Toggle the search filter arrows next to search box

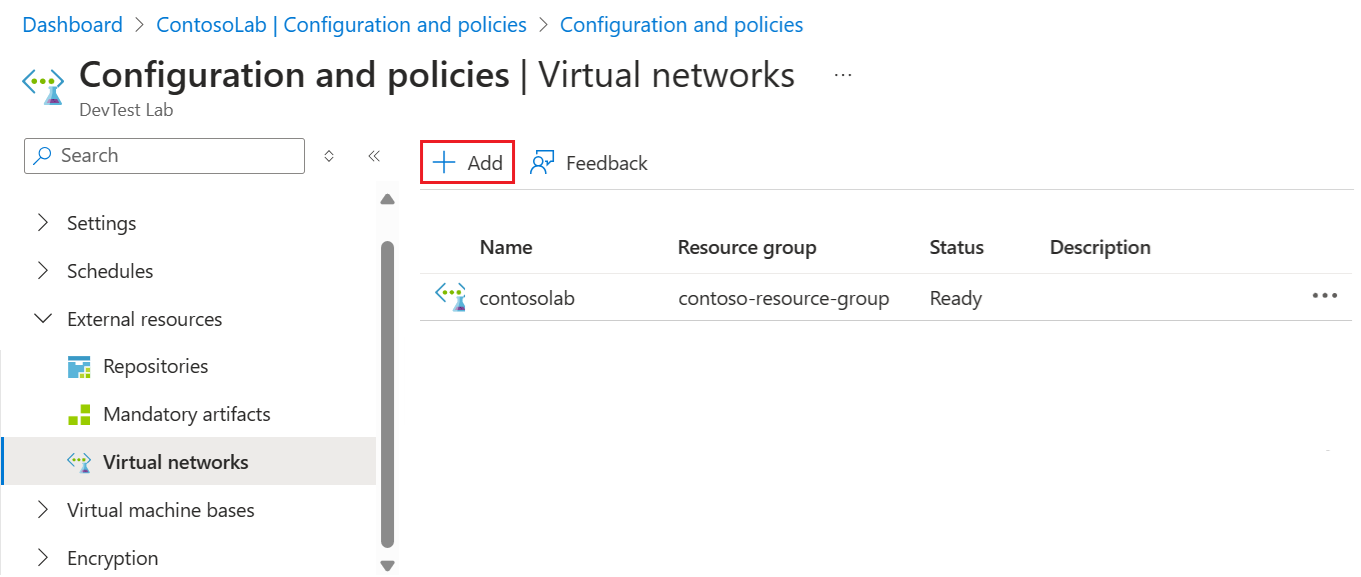click(329, 155)
